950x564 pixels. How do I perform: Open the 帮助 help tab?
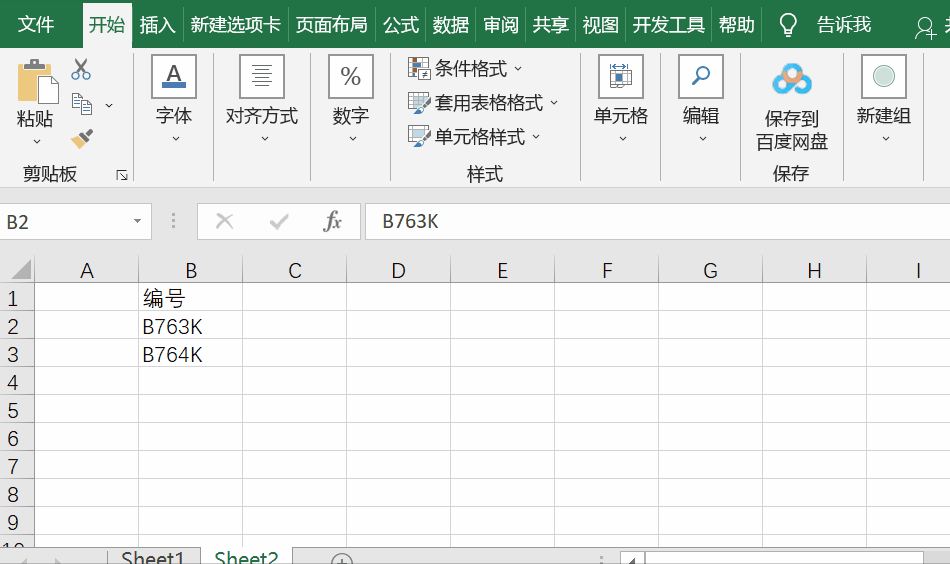pos(736,25)
